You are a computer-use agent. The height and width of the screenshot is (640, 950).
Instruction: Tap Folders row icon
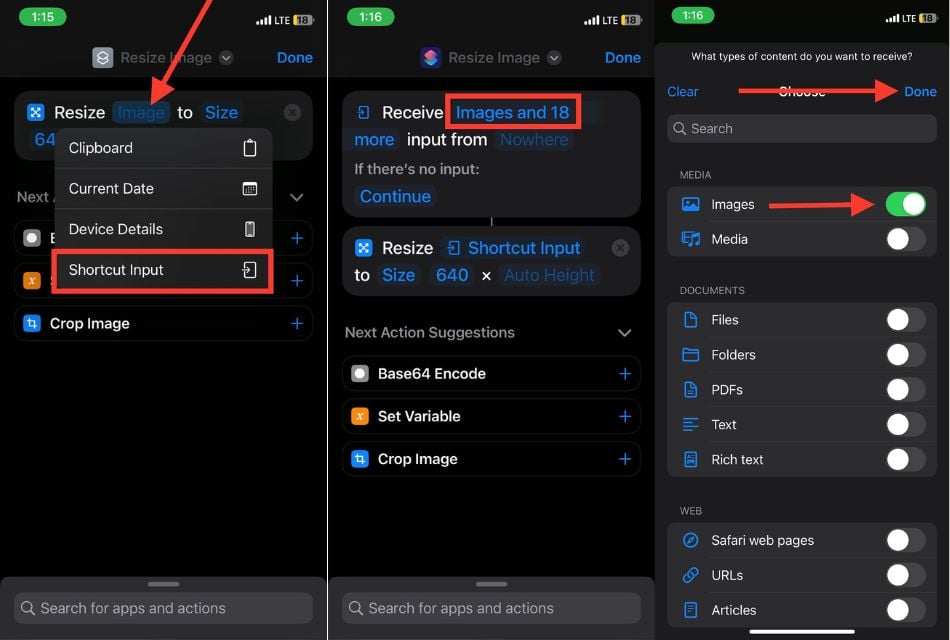pos(690,355)
